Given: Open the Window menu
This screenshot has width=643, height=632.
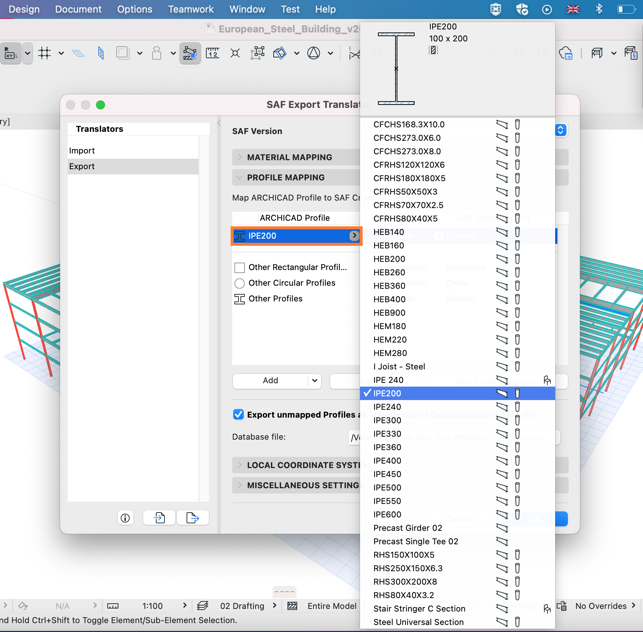Looking at the screenshot, I should tap(247, 9).
